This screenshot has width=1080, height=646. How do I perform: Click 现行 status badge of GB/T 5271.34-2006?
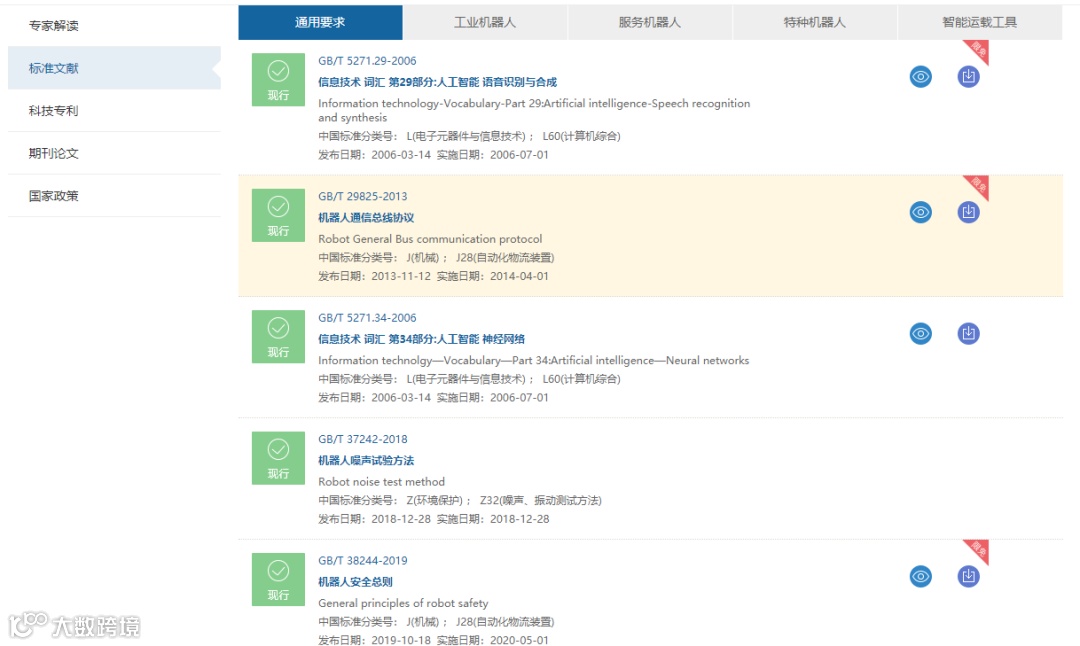[x=278, y=337]
